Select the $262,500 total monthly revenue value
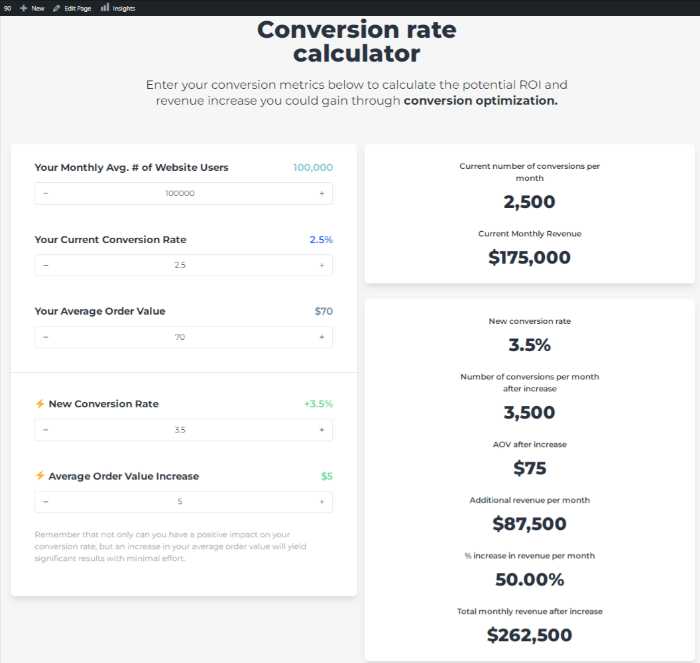 pos(529,635)
